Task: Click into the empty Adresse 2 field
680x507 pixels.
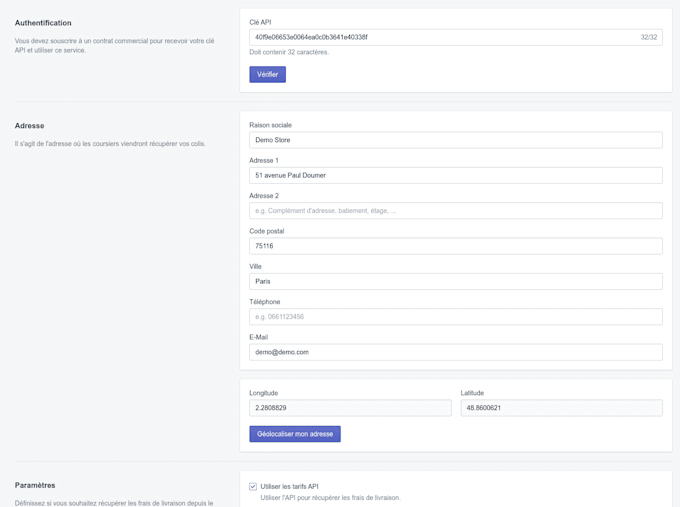Action: pyautogui.click(x=455, y=211)
